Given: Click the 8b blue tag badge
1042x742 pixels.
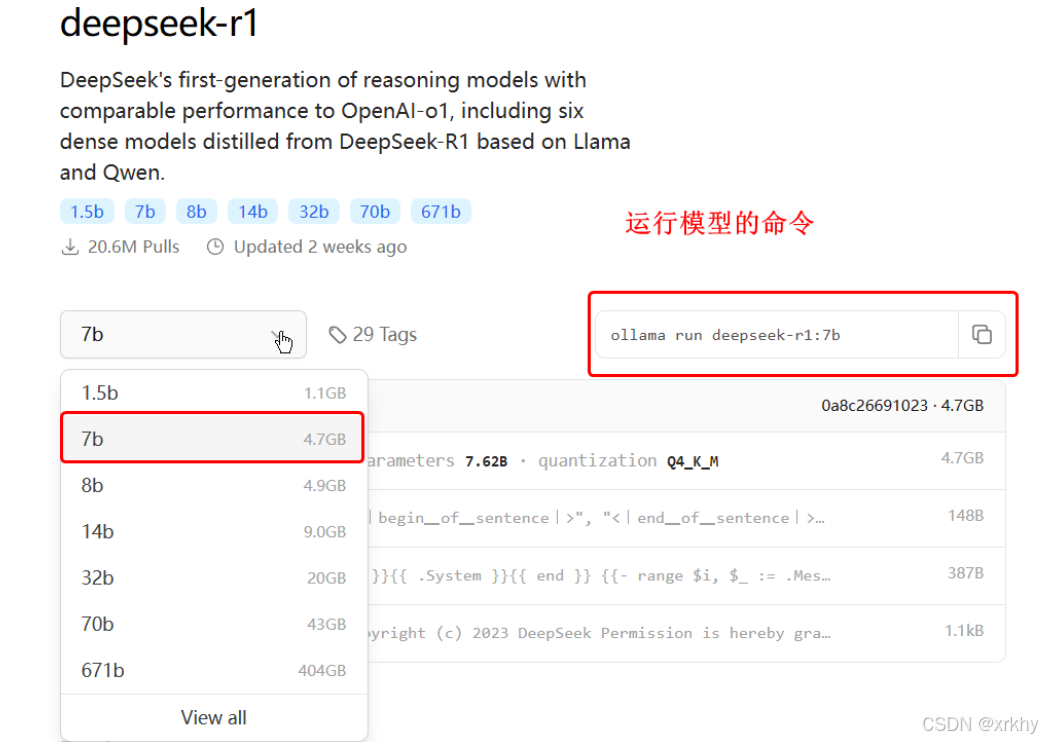Looking at the screenshot, I should pyautogui.click(x=196, y=211).
